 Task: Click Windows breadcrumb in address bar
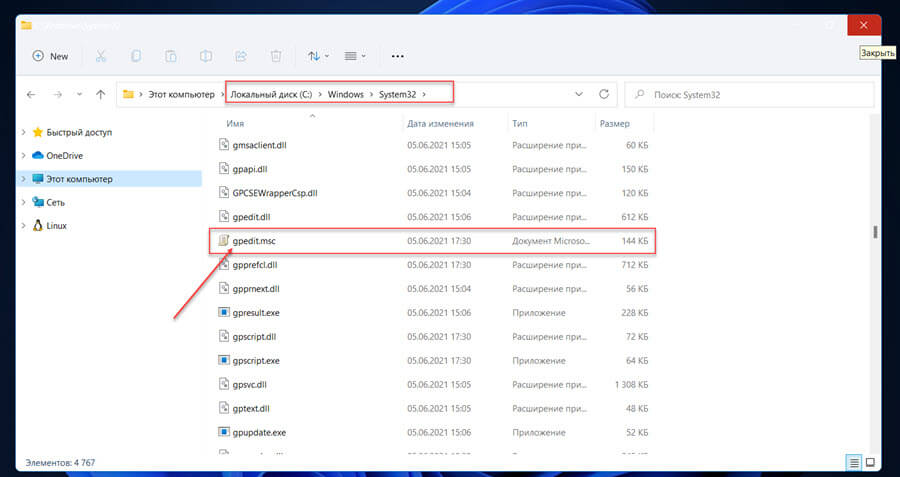pos(346,95)
